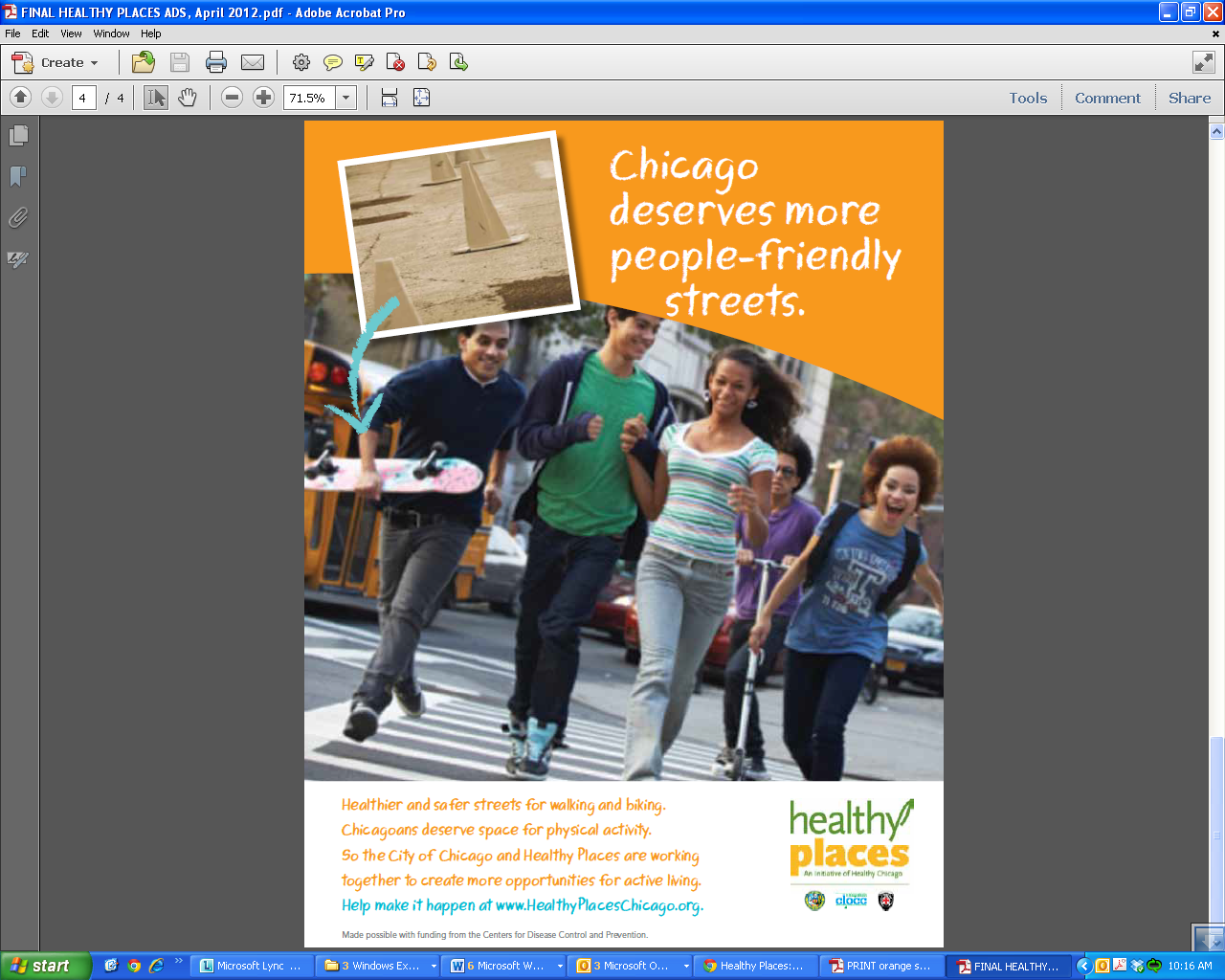Click the 71.5% zoom value field

[x=309, y=98]
